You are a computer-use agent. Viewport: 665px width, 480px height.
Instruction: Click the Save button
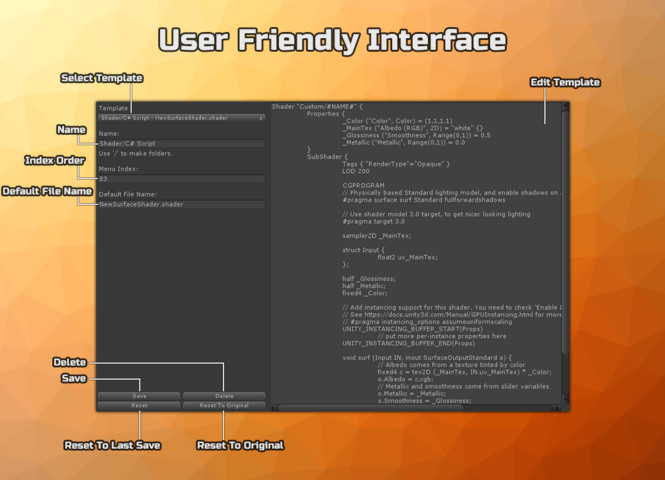pyautogui.click(x=139, y=396)
